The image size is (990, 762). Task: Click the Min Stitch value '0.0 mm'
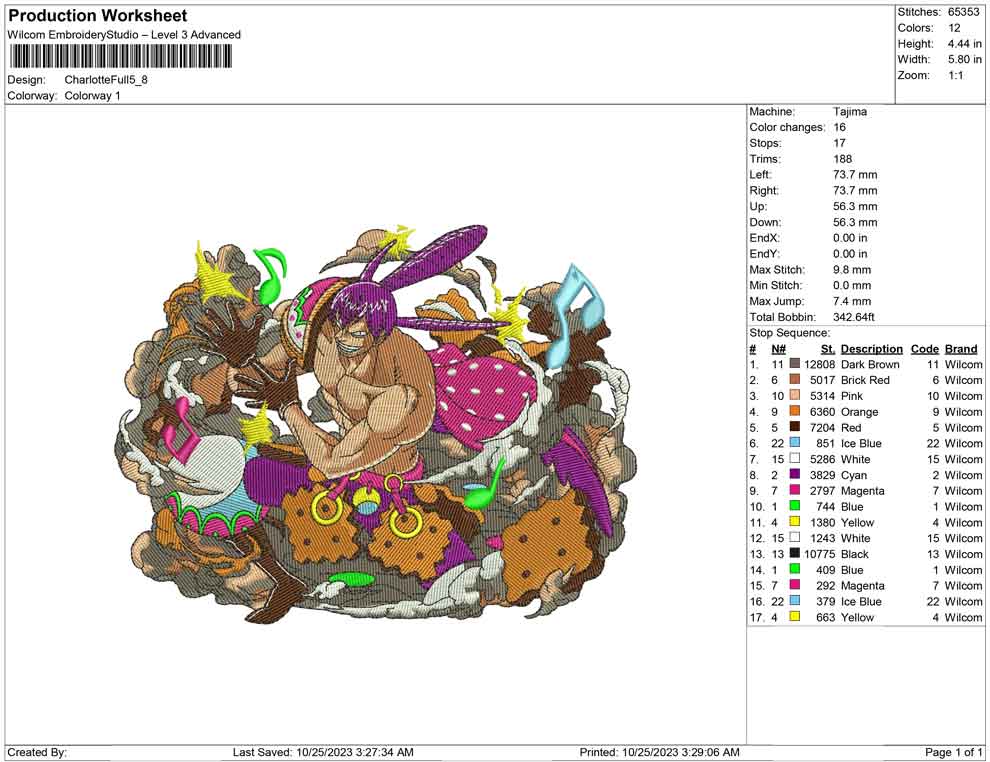click(x=852, y=285)
